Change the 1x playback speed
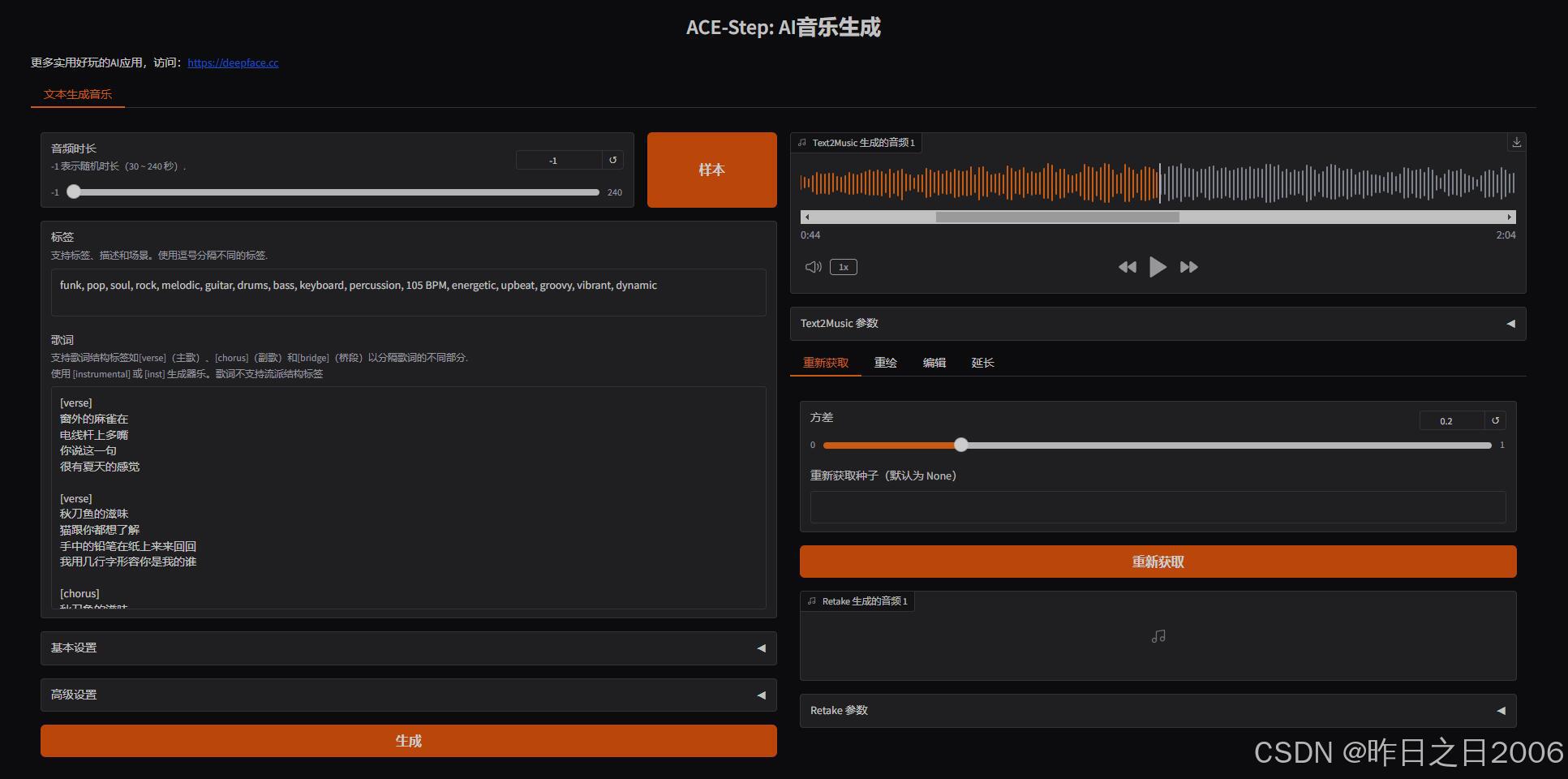The image size is (1568, 779). [844, 267]
